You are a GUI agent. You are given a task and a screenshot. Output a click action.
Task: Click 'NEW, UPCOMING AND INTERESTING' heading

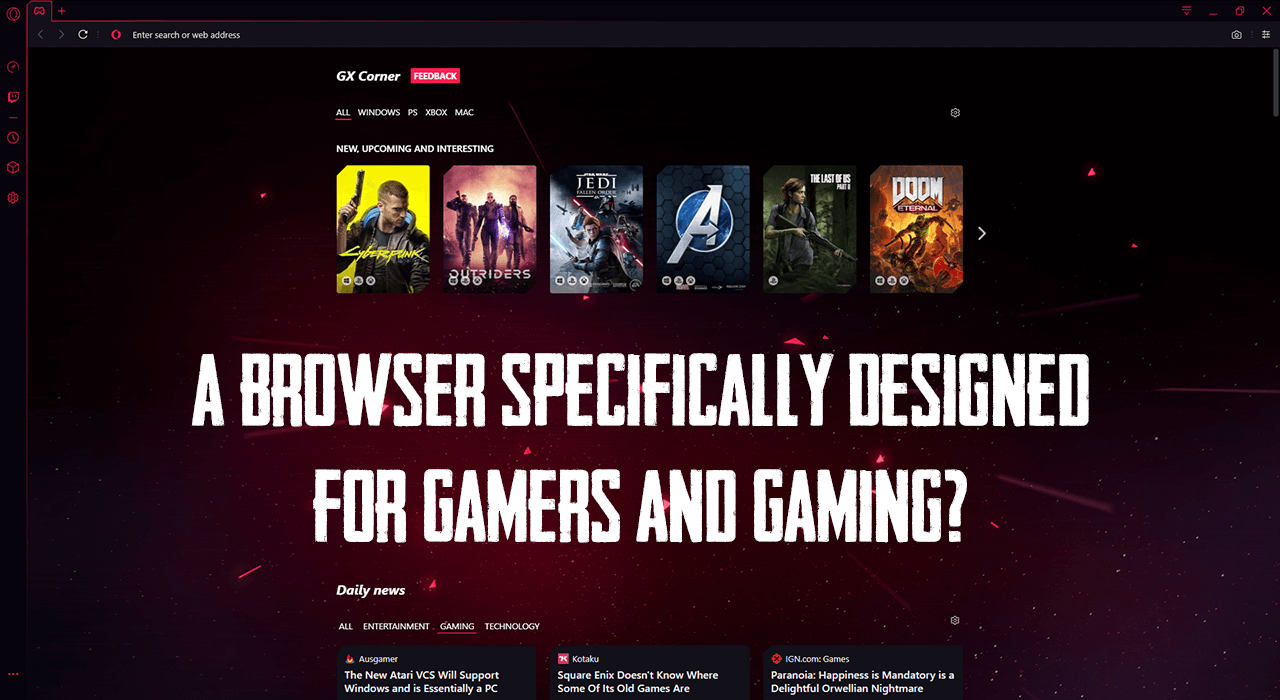coord(415,149)
